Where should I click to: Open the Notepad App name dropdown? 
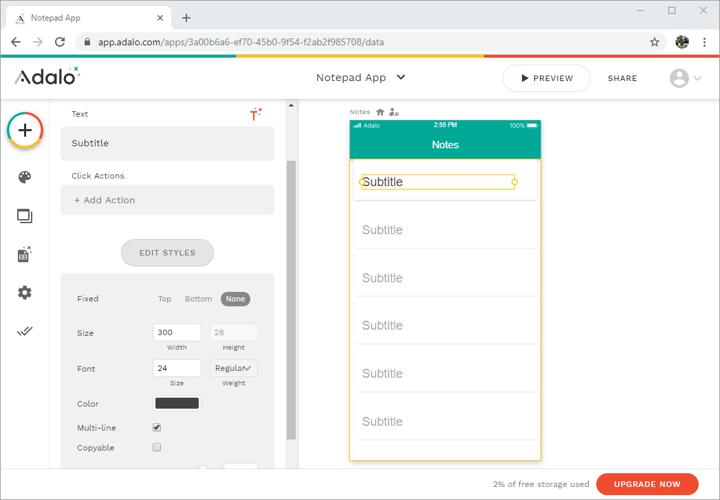[360, 78]
